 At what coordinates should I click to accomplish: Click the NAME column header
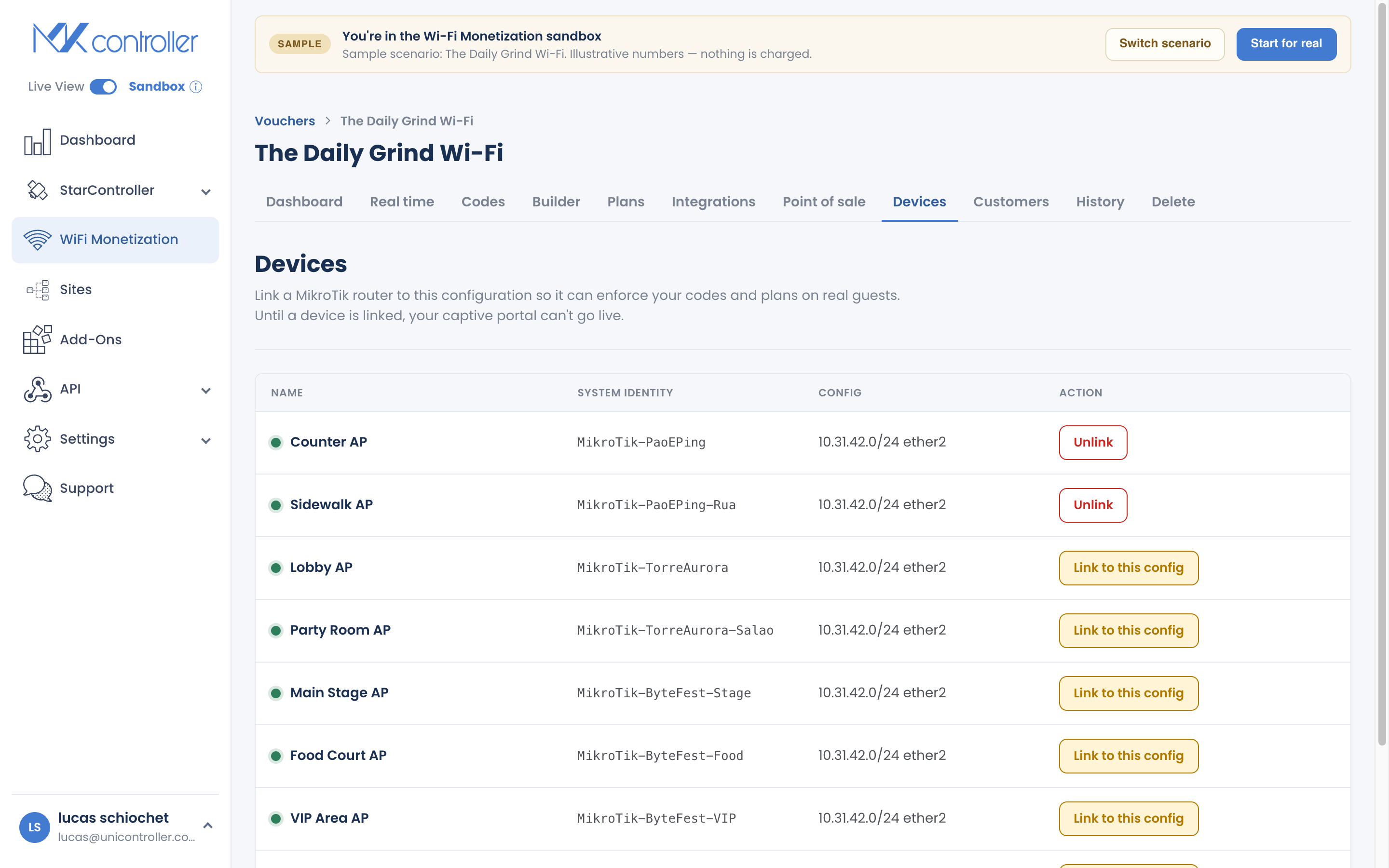(287, 393)
